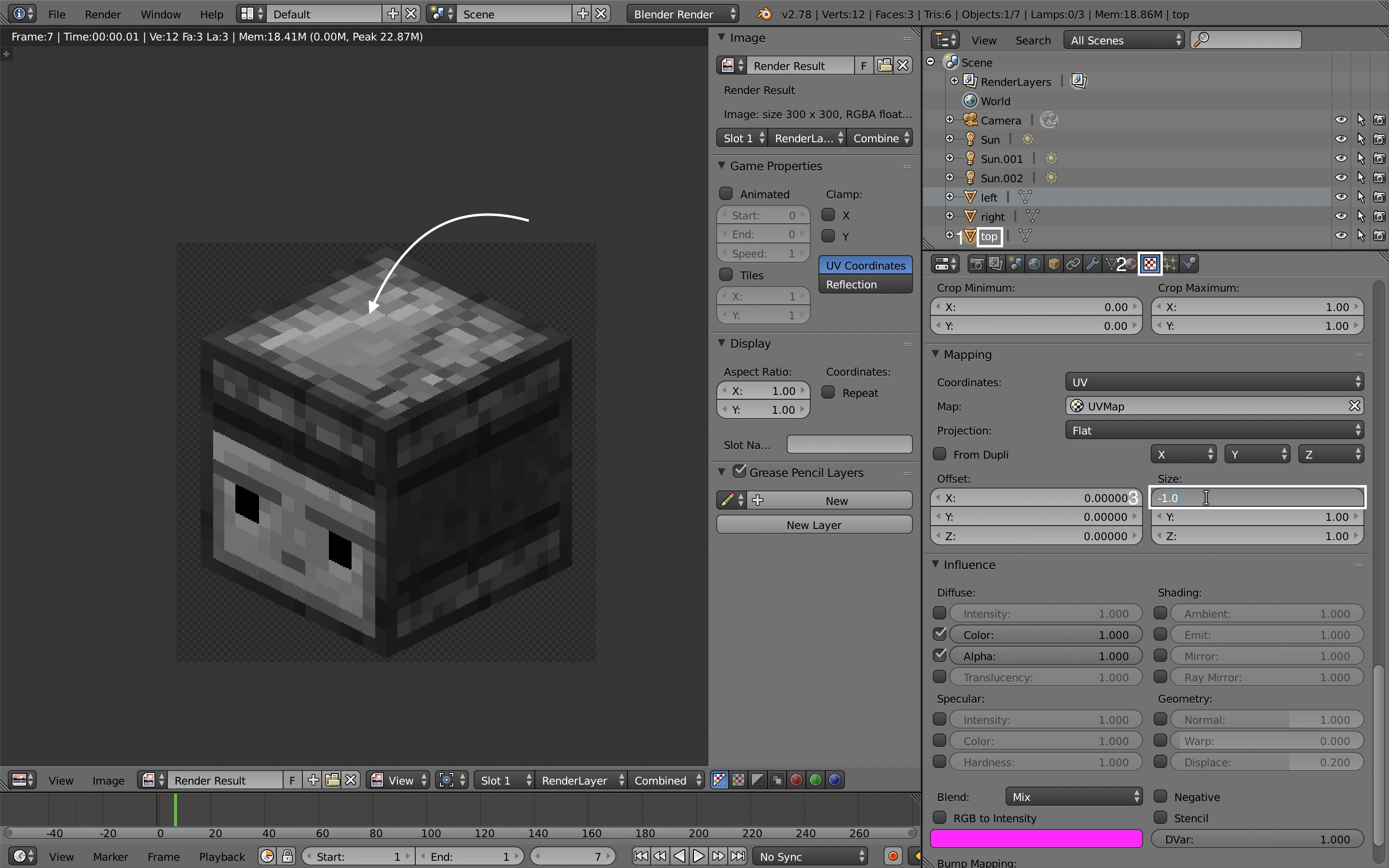The height and width of the screenshot is (868, 1389).
Task: Open the World properties globe tab
Action: tap(1035, 264)
